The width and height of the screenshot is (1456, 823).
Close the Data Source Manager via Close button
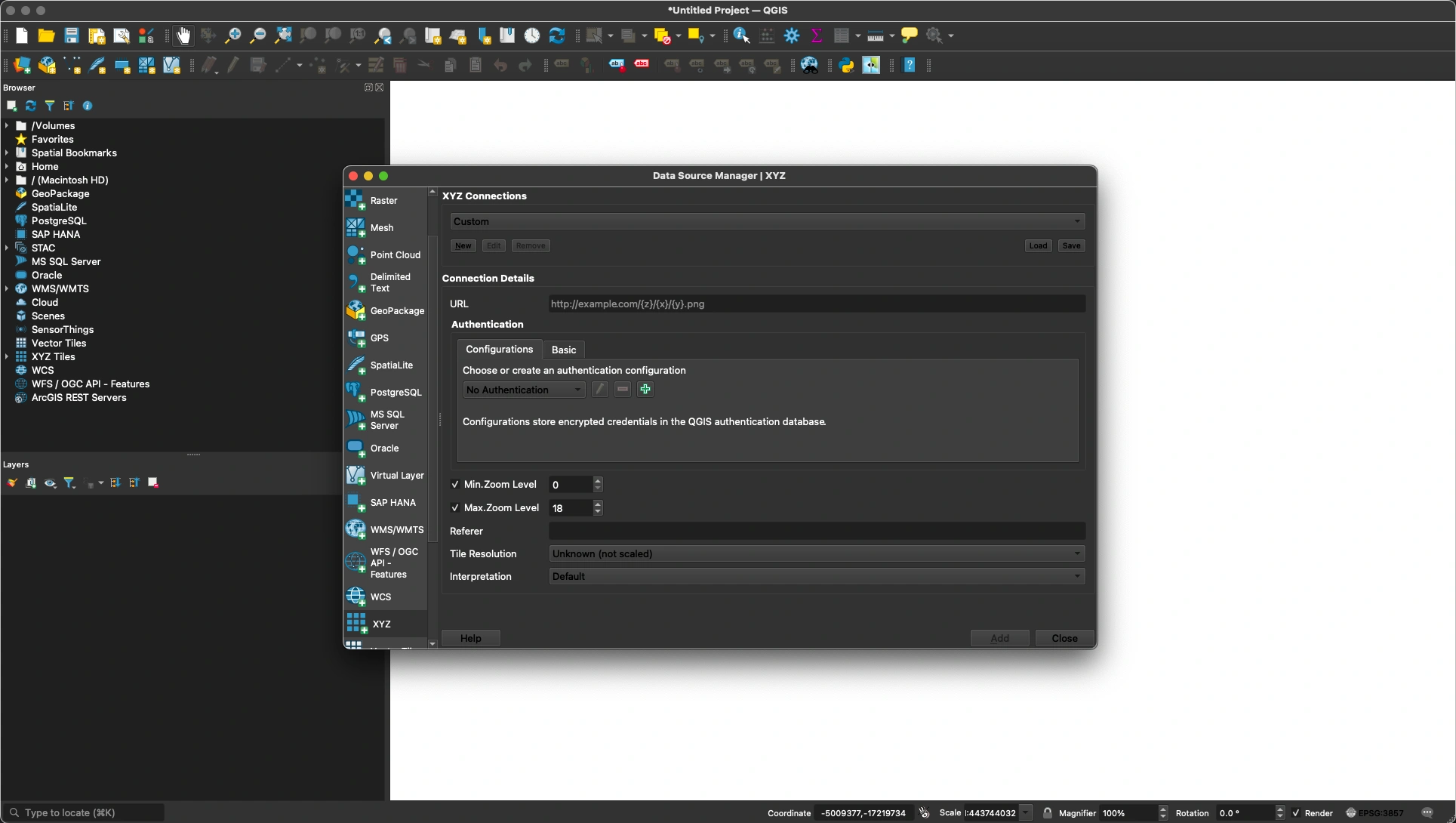coord(1065,638)
